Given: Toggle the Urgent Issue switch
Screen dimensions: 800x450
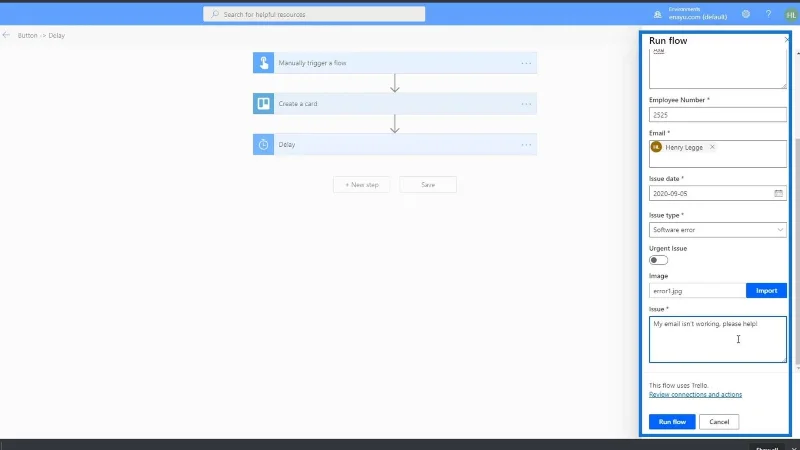Looking at the screenshot, I should (658, 260).
